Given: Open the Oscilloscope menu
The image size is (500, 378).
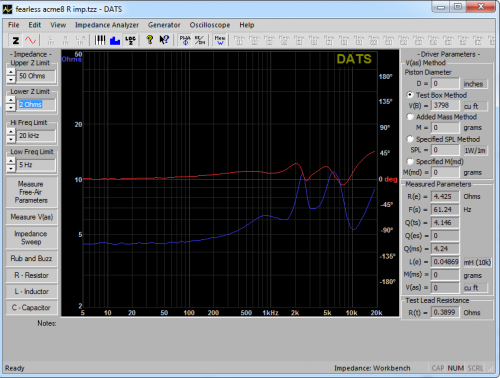Looking at the screenshot, I should [210, 25].
